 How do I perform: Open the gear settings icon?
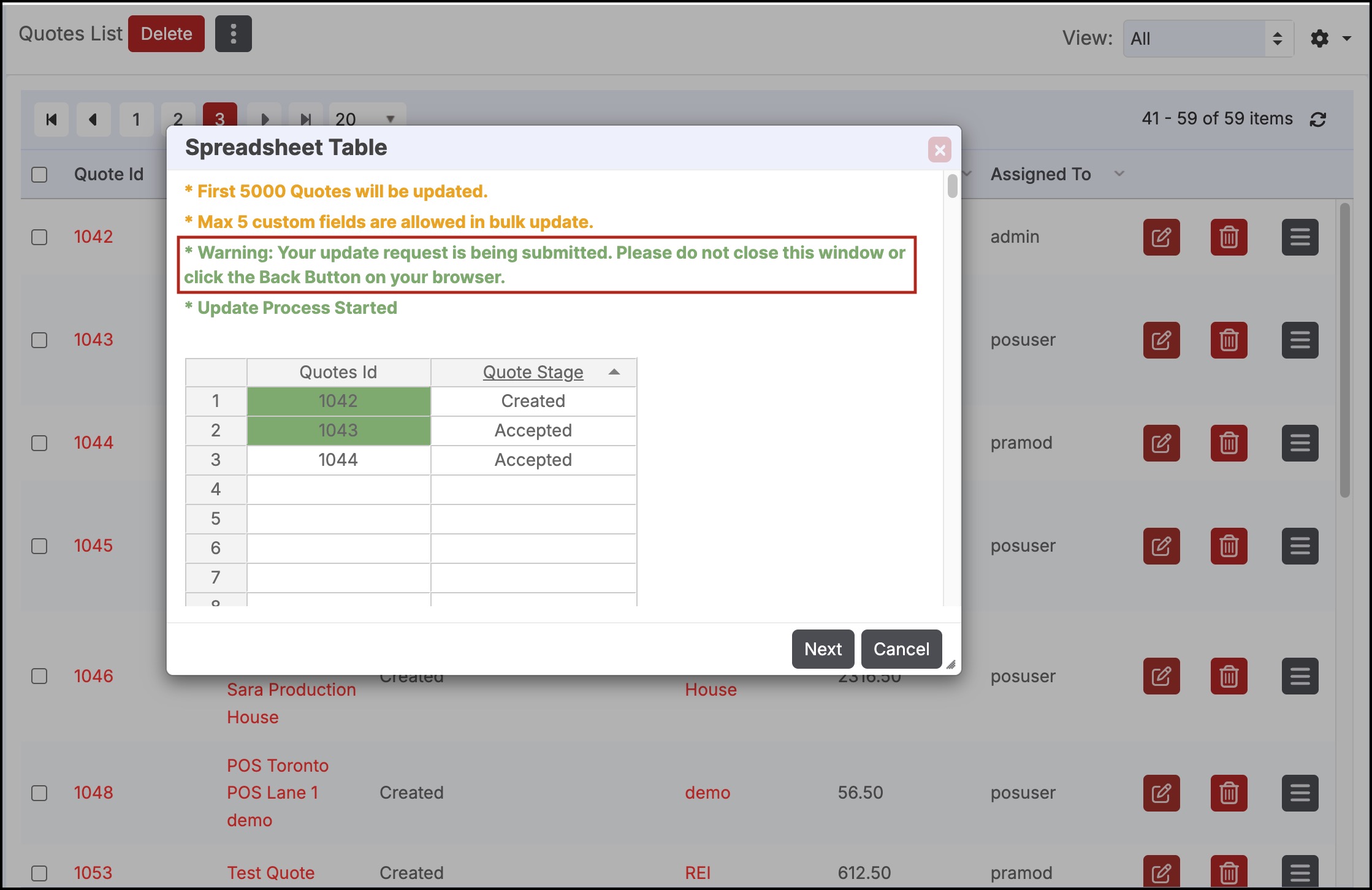(1320, 39)
